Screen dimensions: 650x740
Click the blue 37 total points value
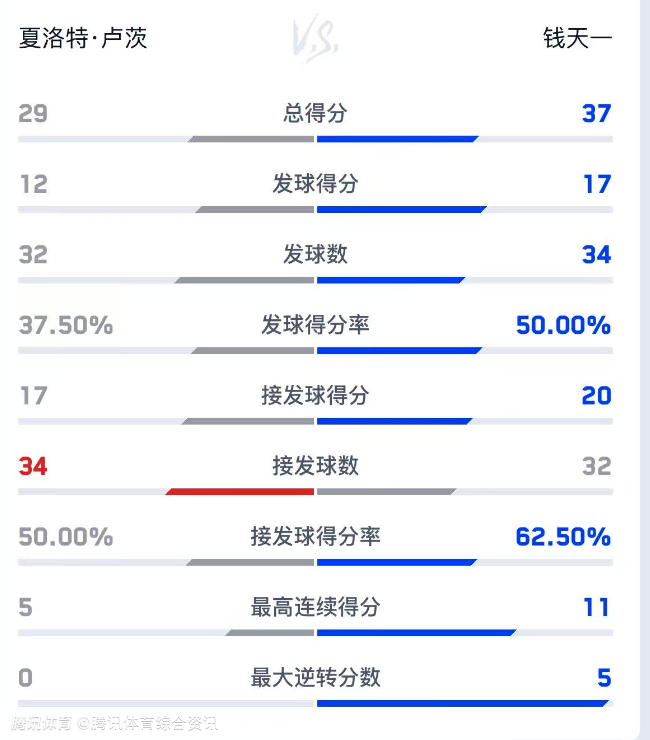[596, 113]
